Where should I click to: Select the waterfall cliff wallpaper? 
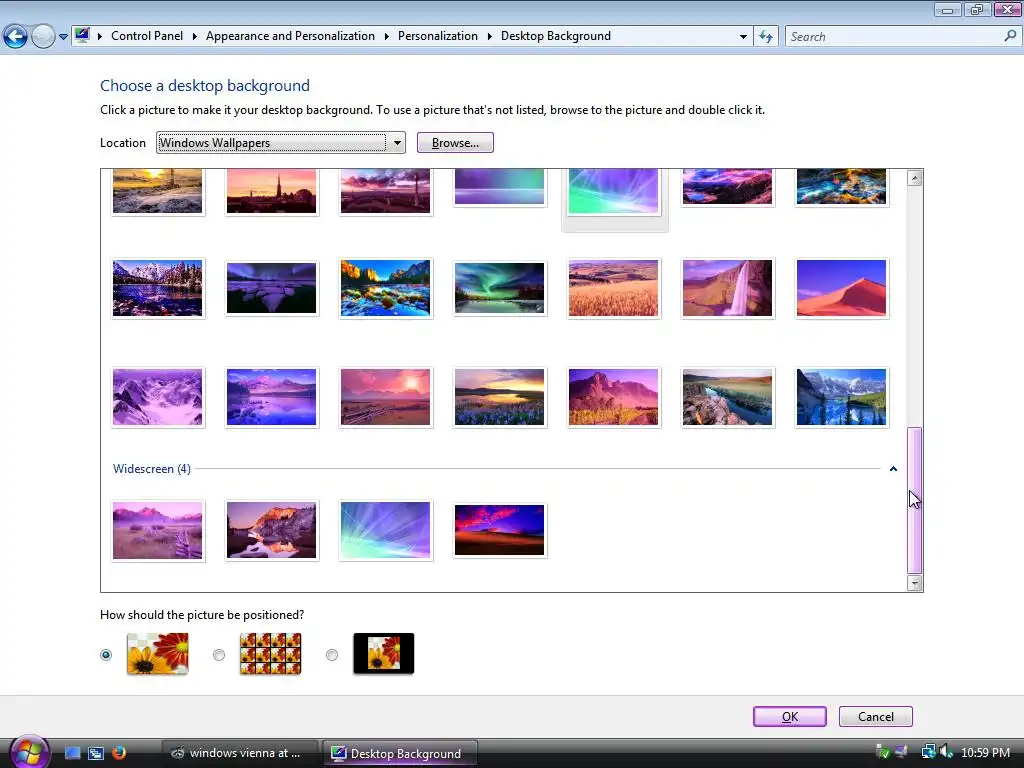(727, 288)
